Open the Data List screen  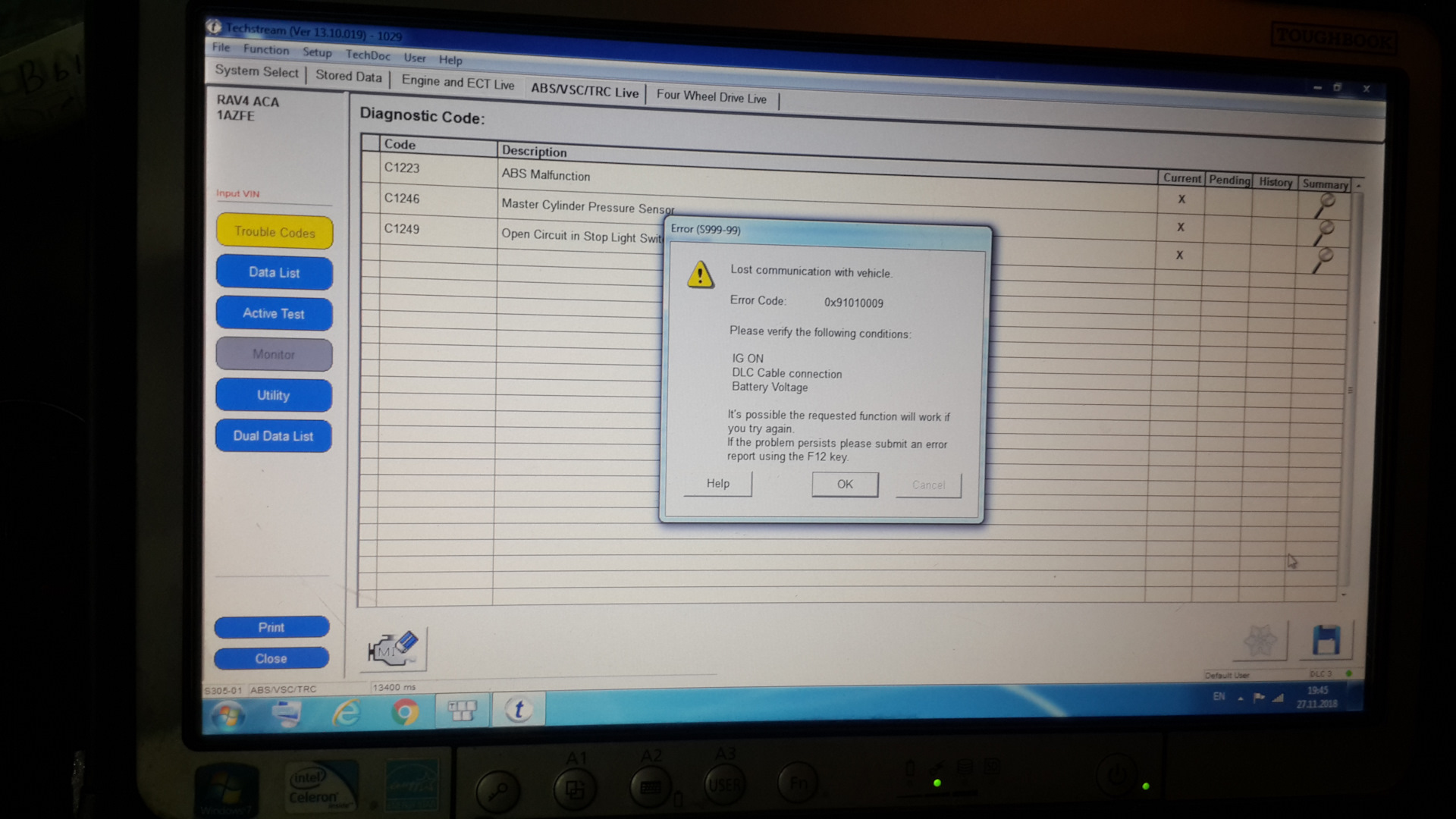pos(274,273)
